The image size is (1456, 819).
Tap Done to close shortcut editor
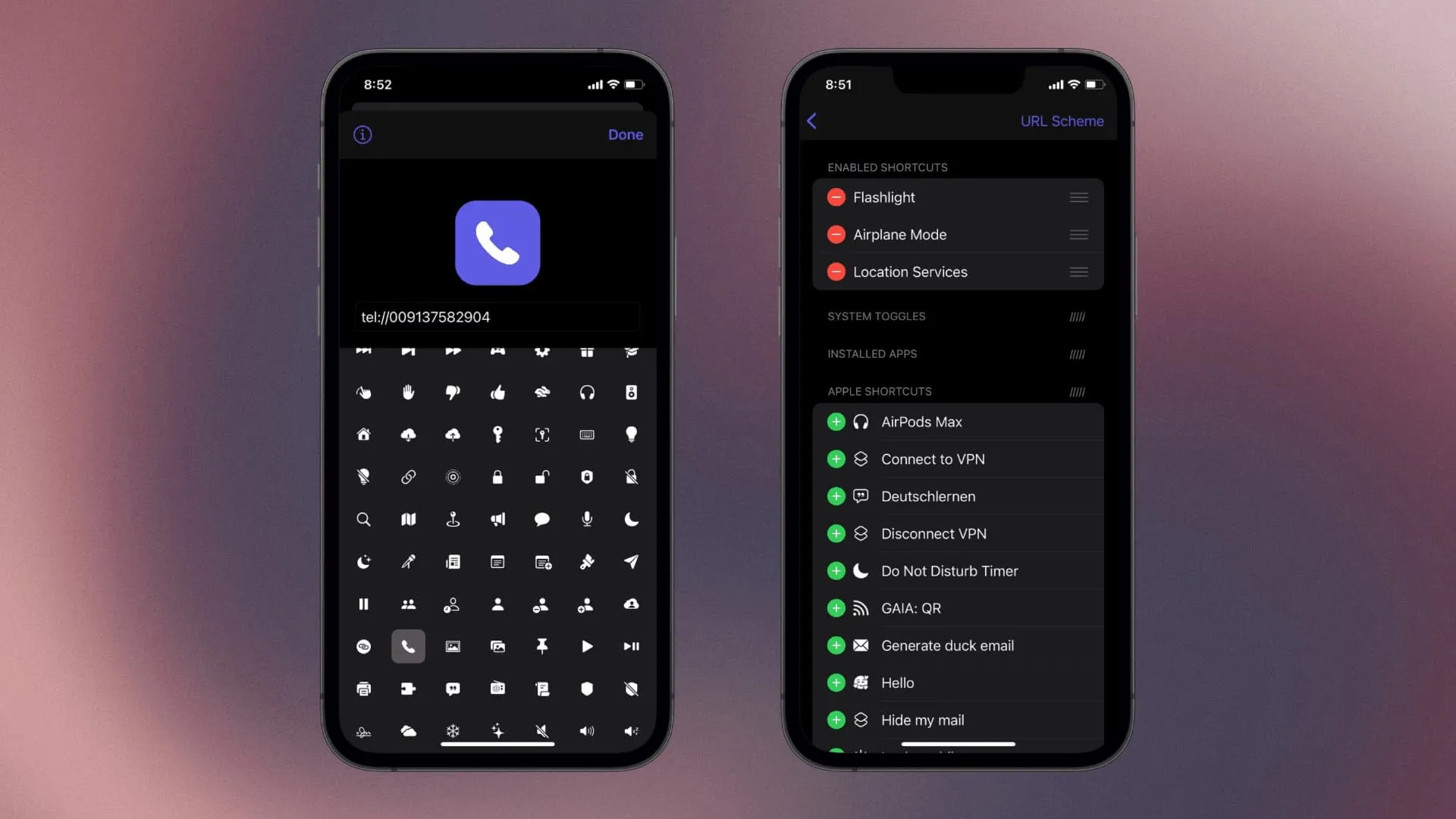click(x=626, y=134)
